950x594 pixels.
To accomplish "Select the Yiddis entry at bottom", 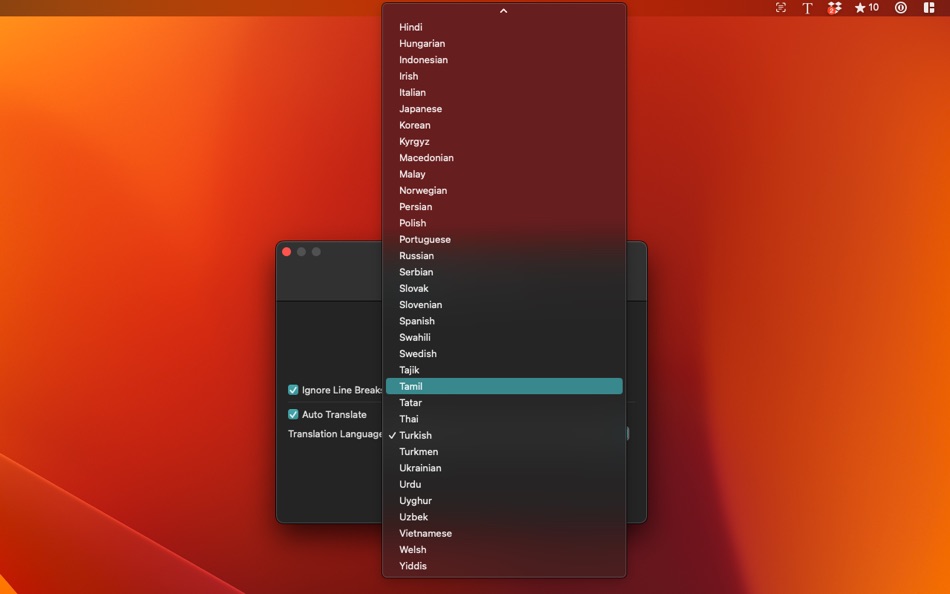I will click(504, 566).
